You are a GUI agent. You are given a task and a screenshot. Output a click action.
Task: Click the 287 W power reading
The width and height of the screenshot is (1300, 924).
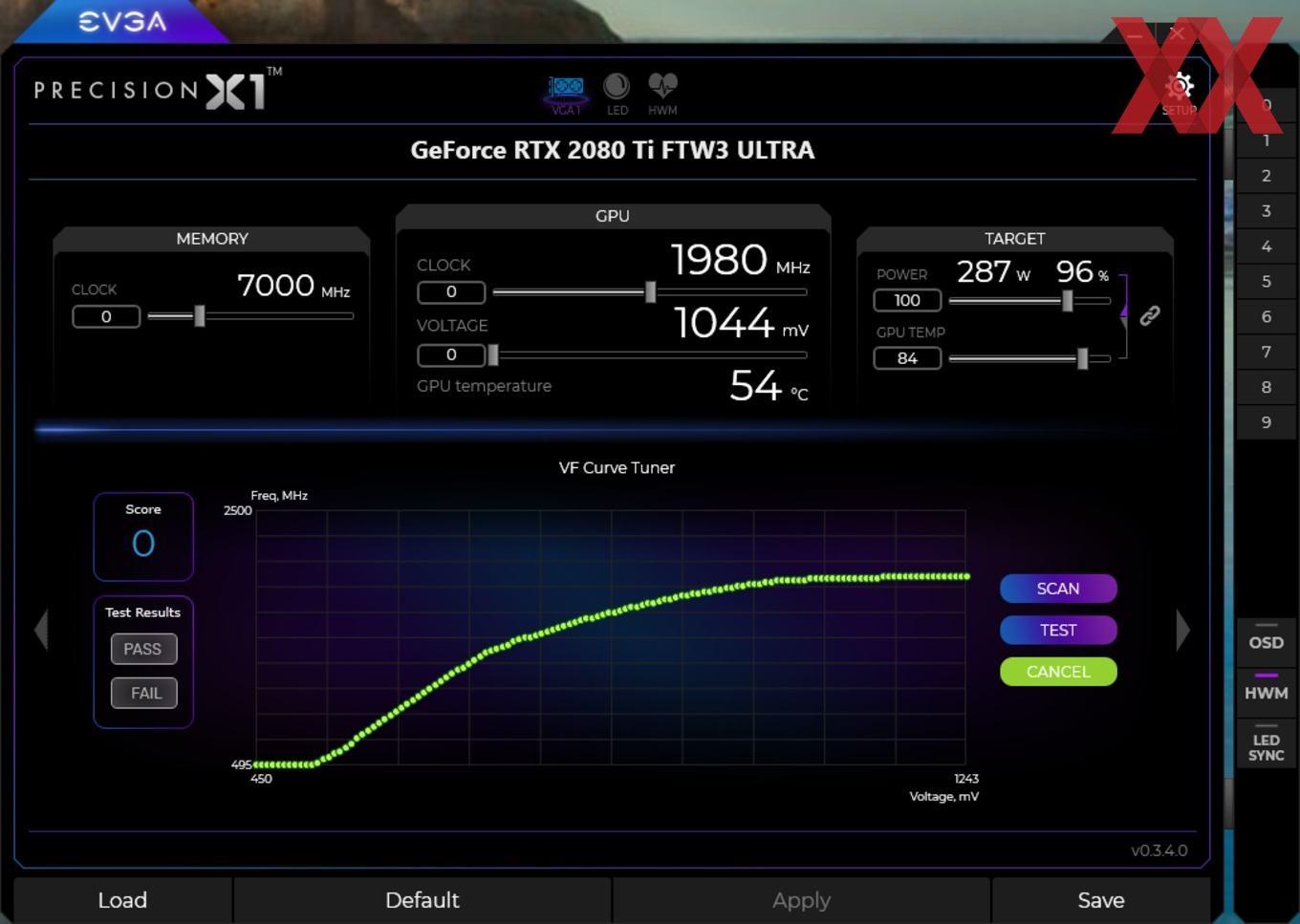click(x=993, y=272)
